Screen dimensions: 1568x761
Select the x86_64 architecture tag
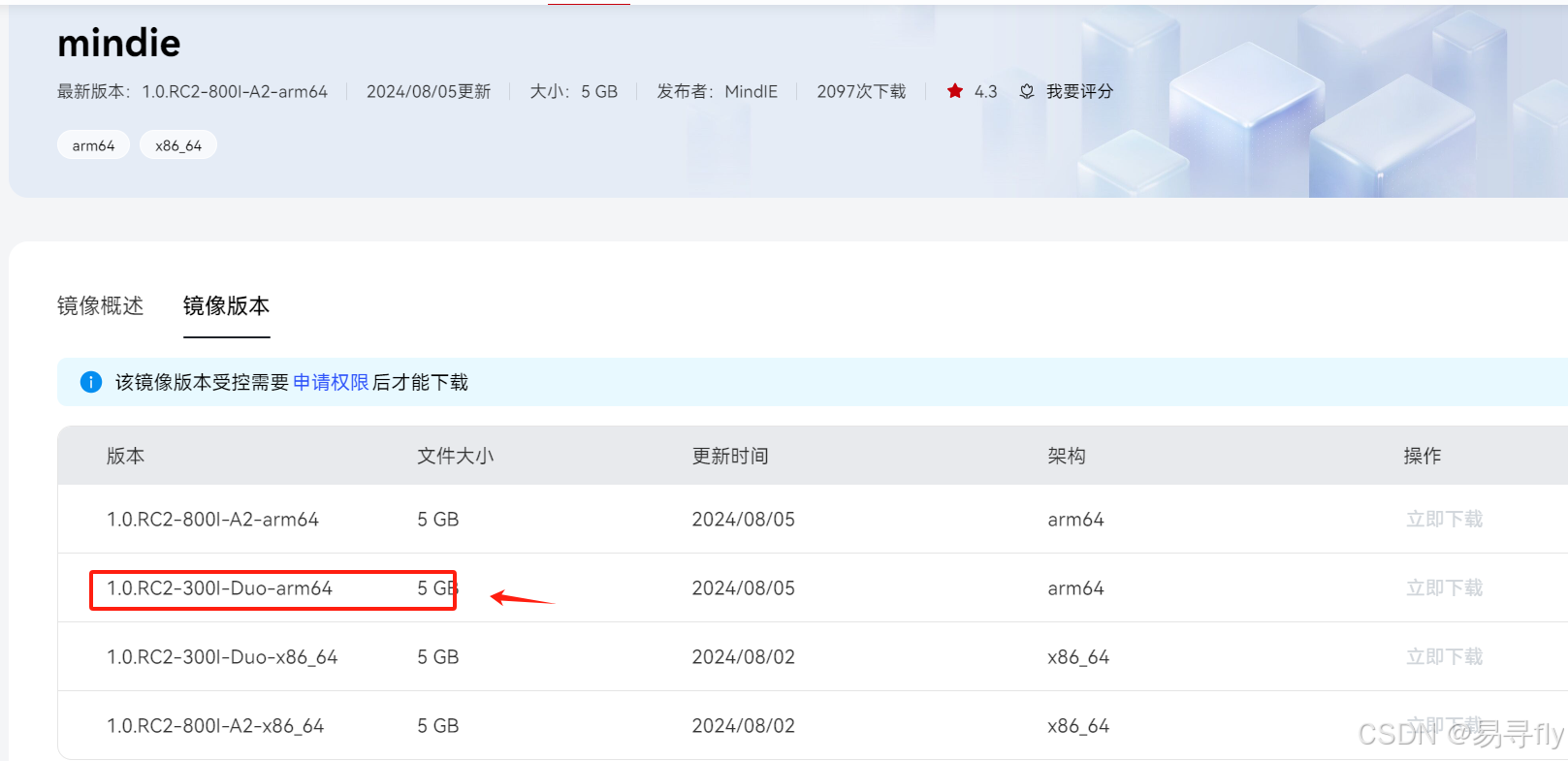tap(178, 145)
